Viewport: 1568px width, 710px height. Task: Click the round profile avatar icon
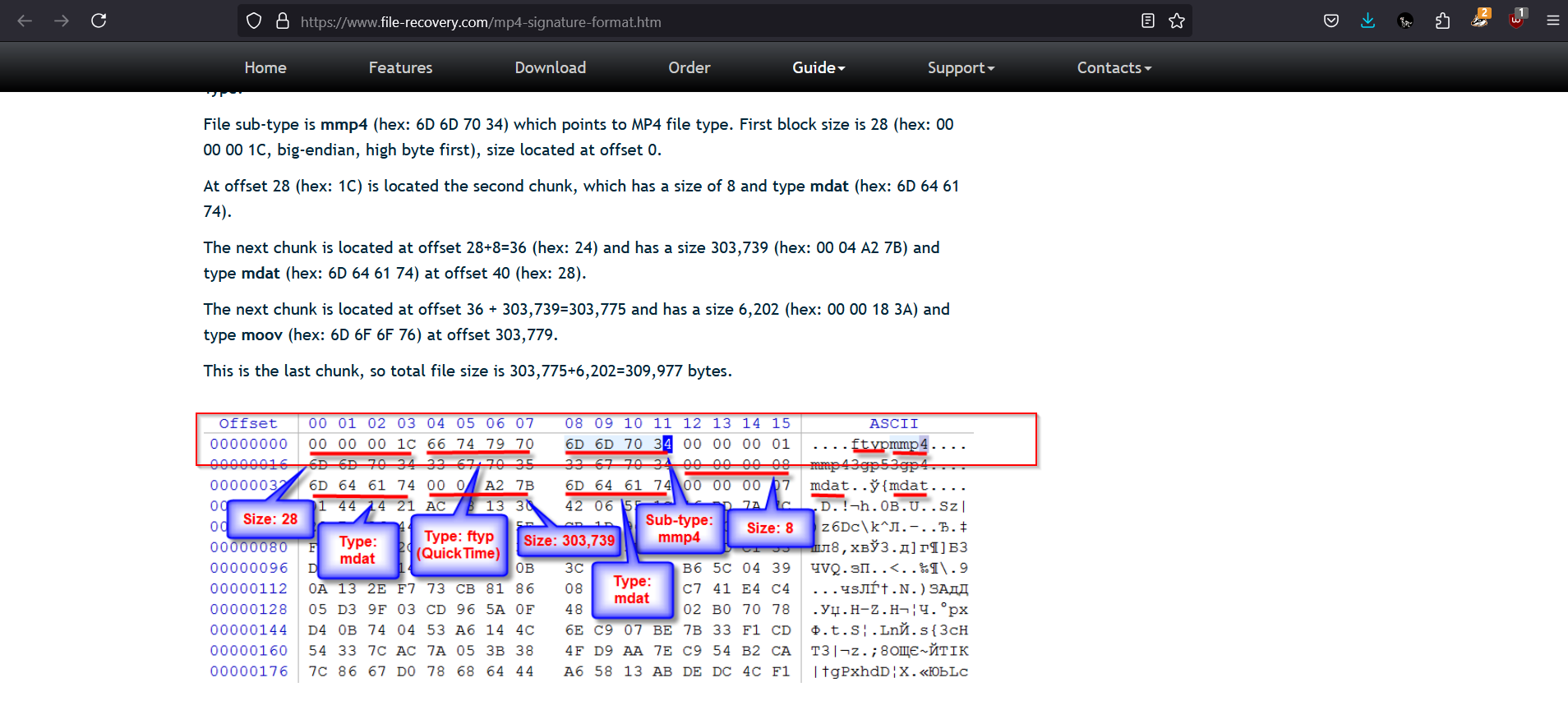pyautogui.click(x=1405, y=21)
